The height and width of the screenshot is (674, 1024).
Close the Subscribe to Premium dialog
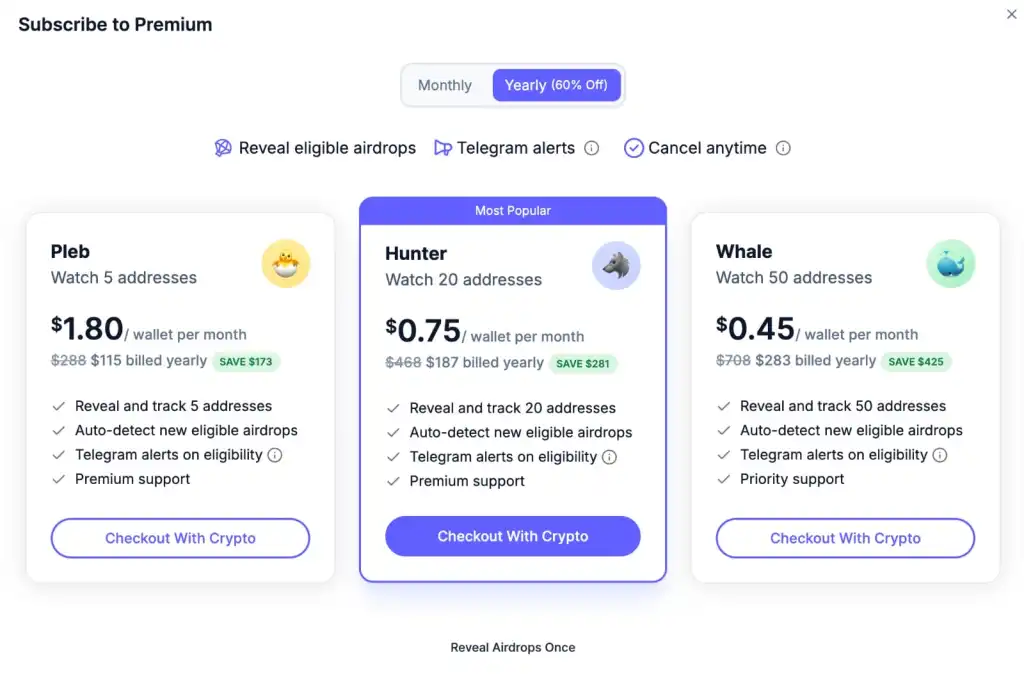point(1010,14)
